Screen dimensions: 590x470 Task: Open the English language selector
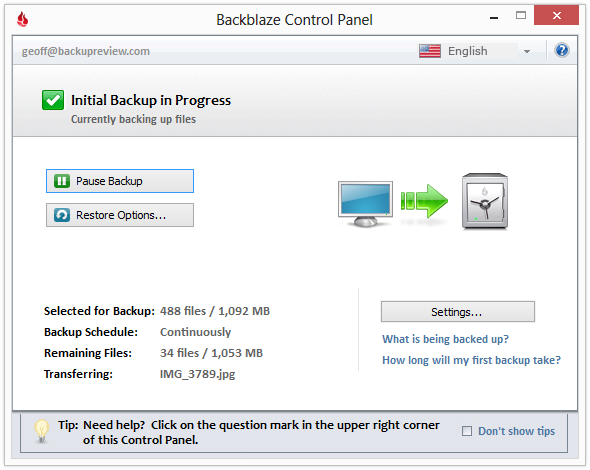tap(476, 51)
